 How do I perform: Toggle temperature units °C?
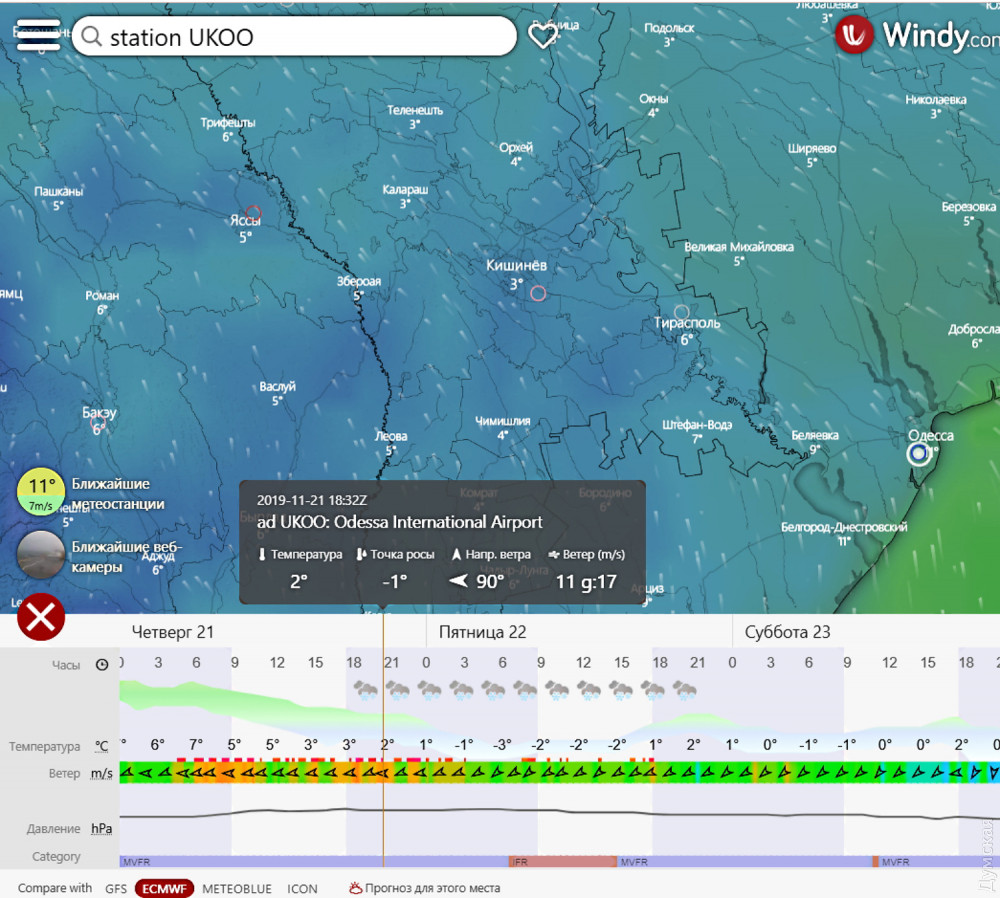(101, 746)
